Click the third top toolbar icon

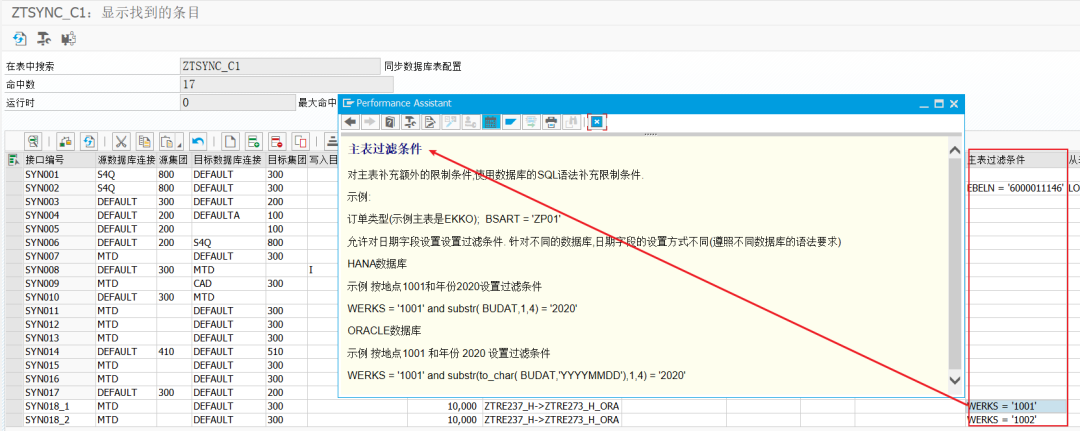coord(68,39)
